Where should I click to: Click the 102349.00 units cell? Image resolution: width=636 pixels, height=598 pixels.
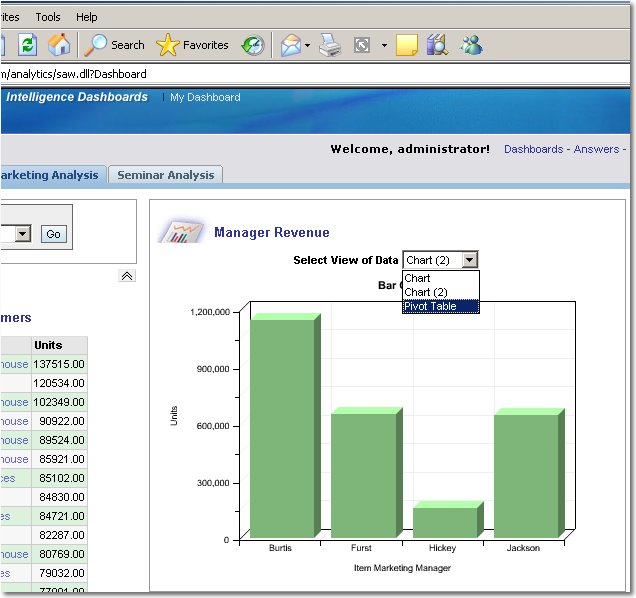click(x=59, y=402)
